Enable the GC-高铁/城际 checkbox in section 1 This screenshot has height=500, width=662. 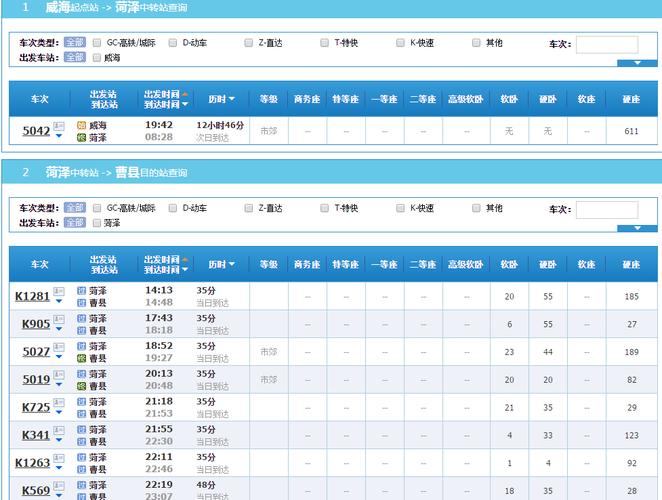click(97, 43)
